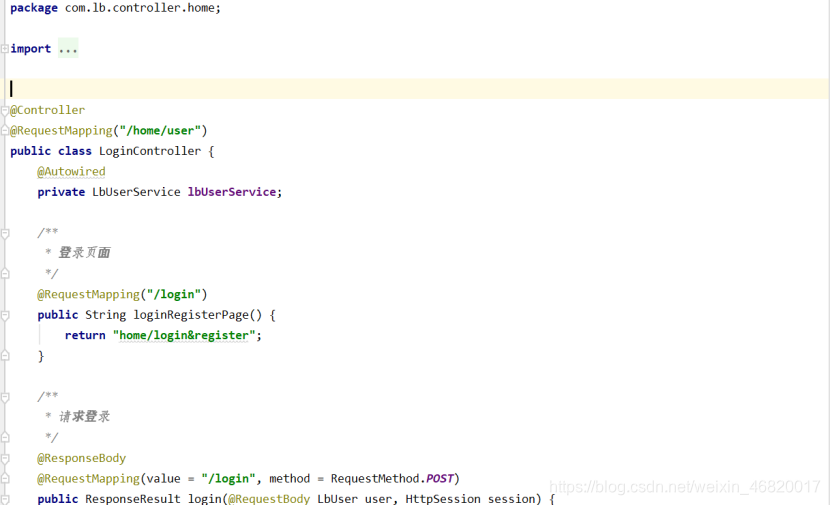The image size is (830, 505).
Task: Place cursor on the highlighted empty line
Action: tap(415, 89)
